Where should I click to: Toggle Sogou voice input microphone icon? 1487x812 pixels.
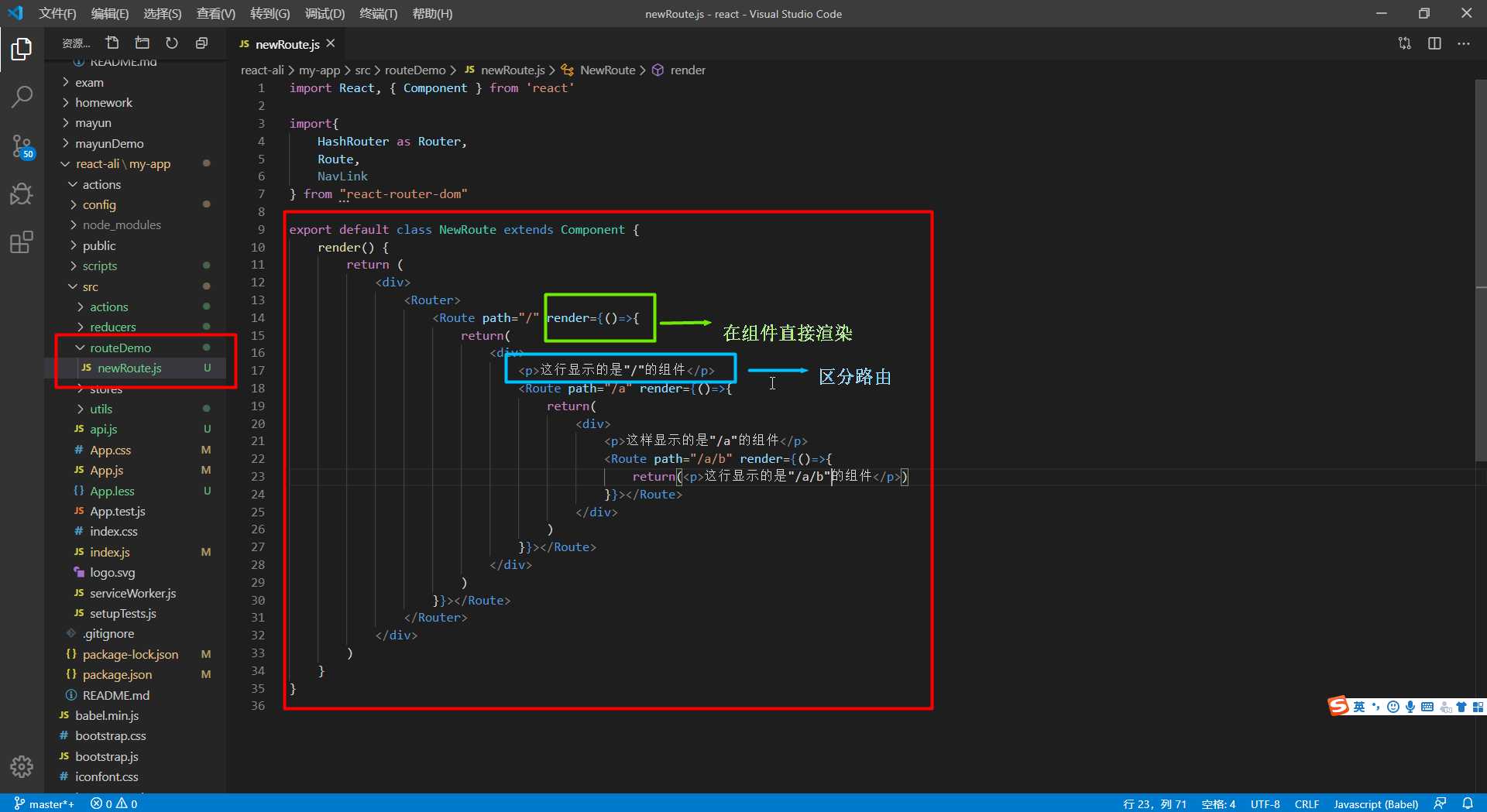[1410, 707]
